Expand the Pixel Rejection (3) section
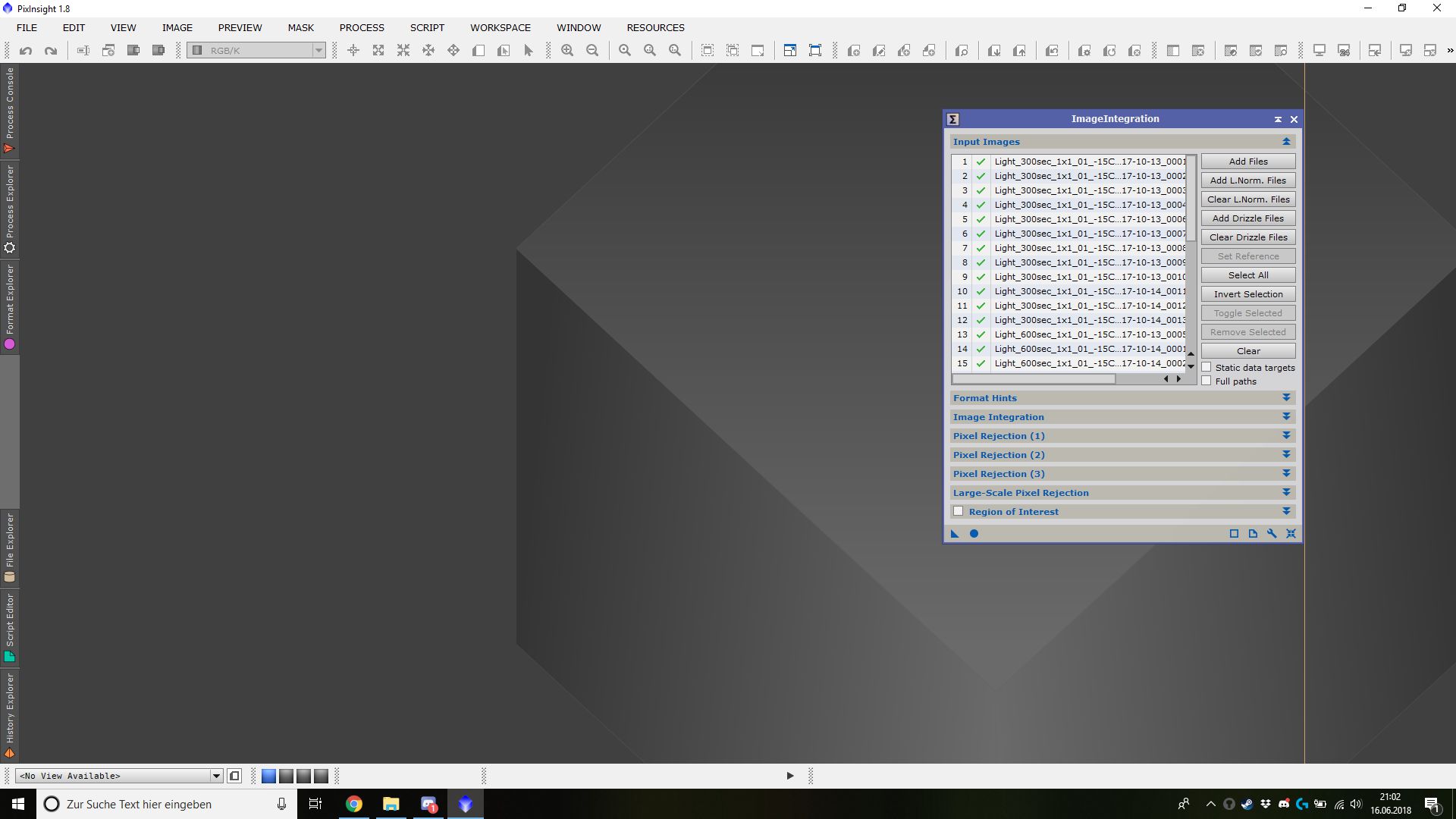 (x=1286, y=473)
